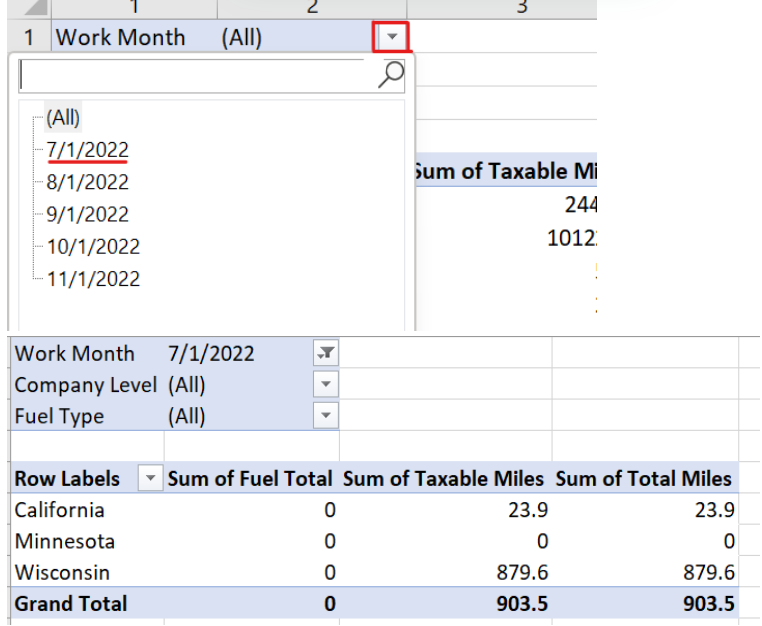Open the Row Labels dropdown arrow
Image resolution: width=762 pixels, height=626 pixels.
click(x=151, y=479)
